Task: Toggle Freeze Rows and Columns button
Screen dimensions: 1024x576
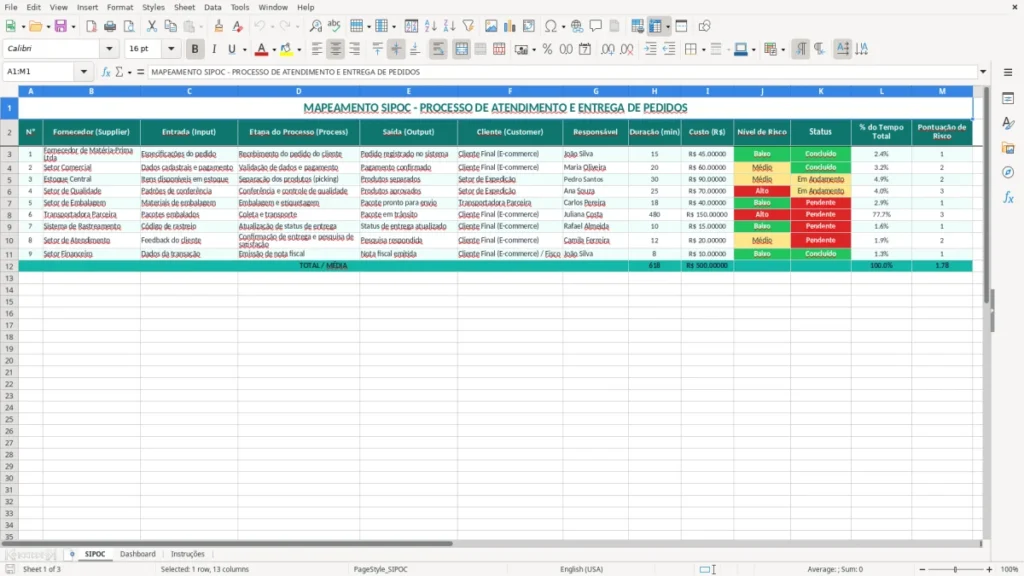Action: point(655,26)
